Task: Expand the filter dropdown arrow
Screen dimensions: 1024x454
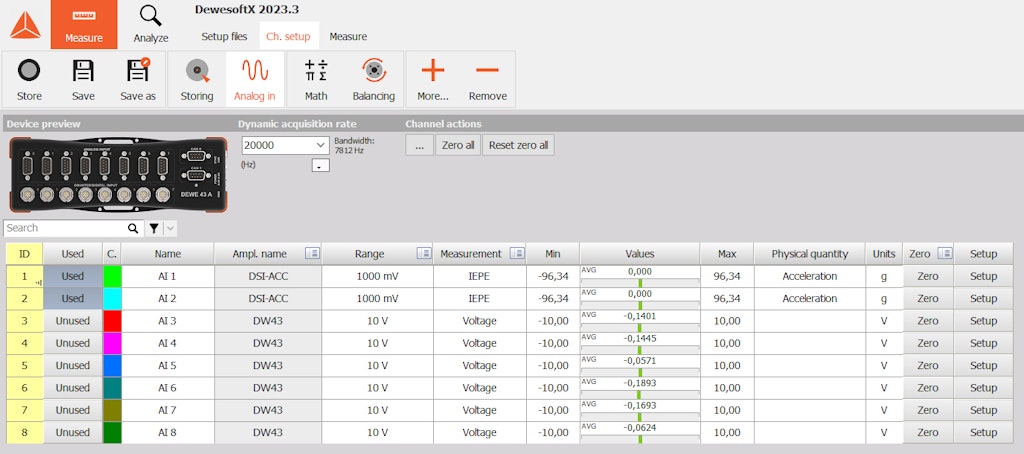Action: (170, 228)
